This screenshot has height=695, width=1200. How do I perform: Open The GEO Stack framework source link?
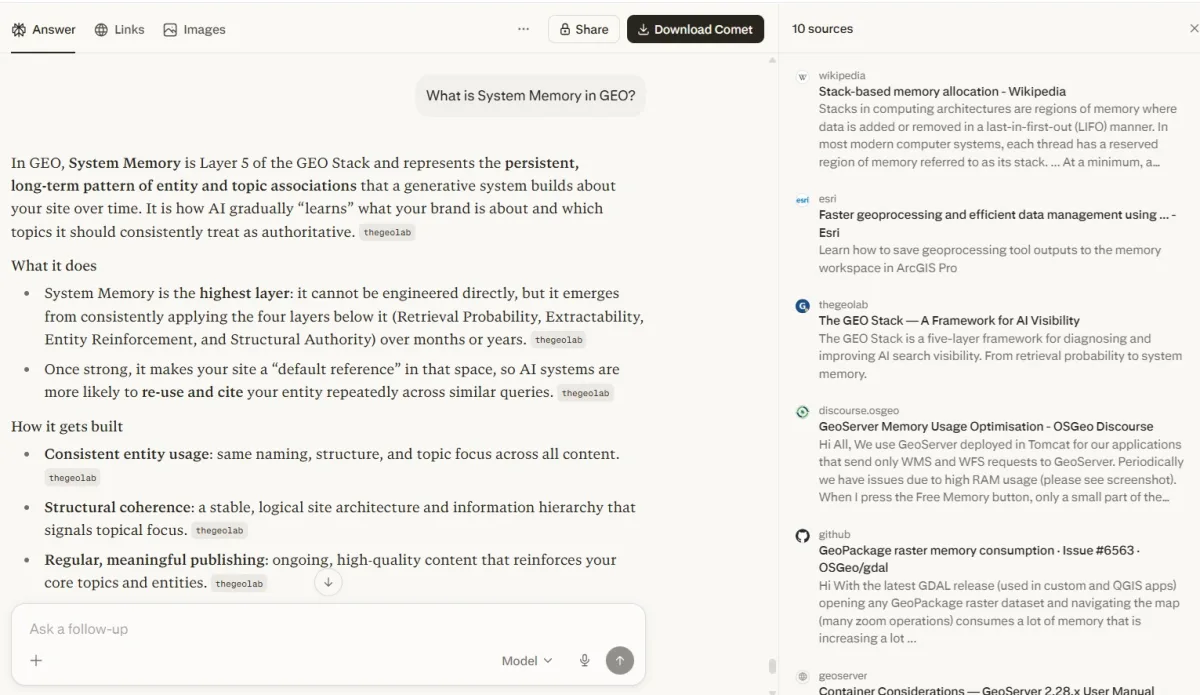pyautogui.click(x=949, y=321)
